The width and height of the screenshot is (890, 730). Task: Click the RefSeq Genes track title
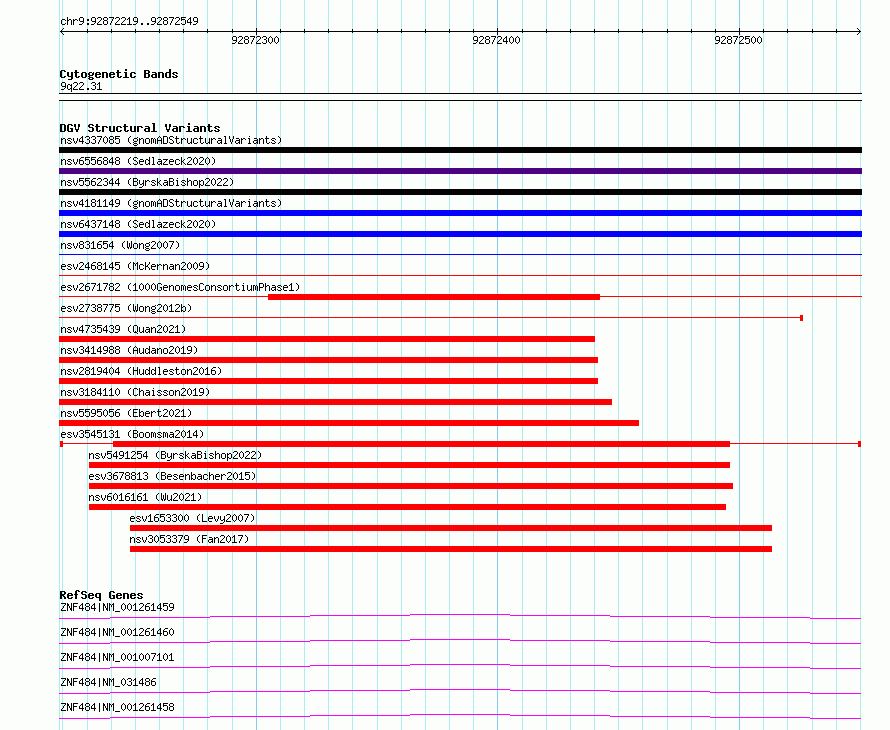click(101, 595)
